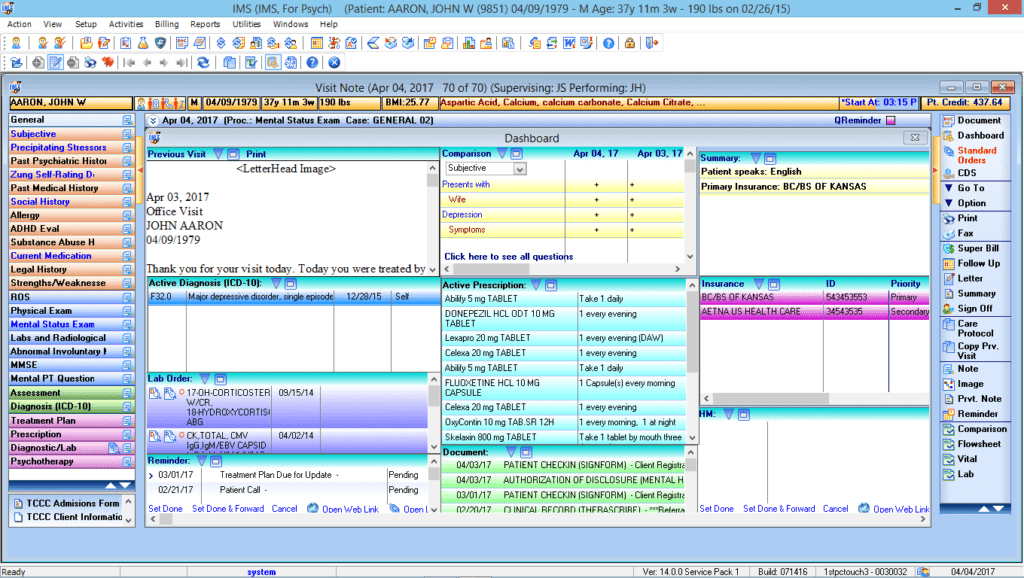The width and height of the screenshot is (1024, 578).
Task: Click the copy pages icon in visit toolbar
Action: [x=229, y=63]
